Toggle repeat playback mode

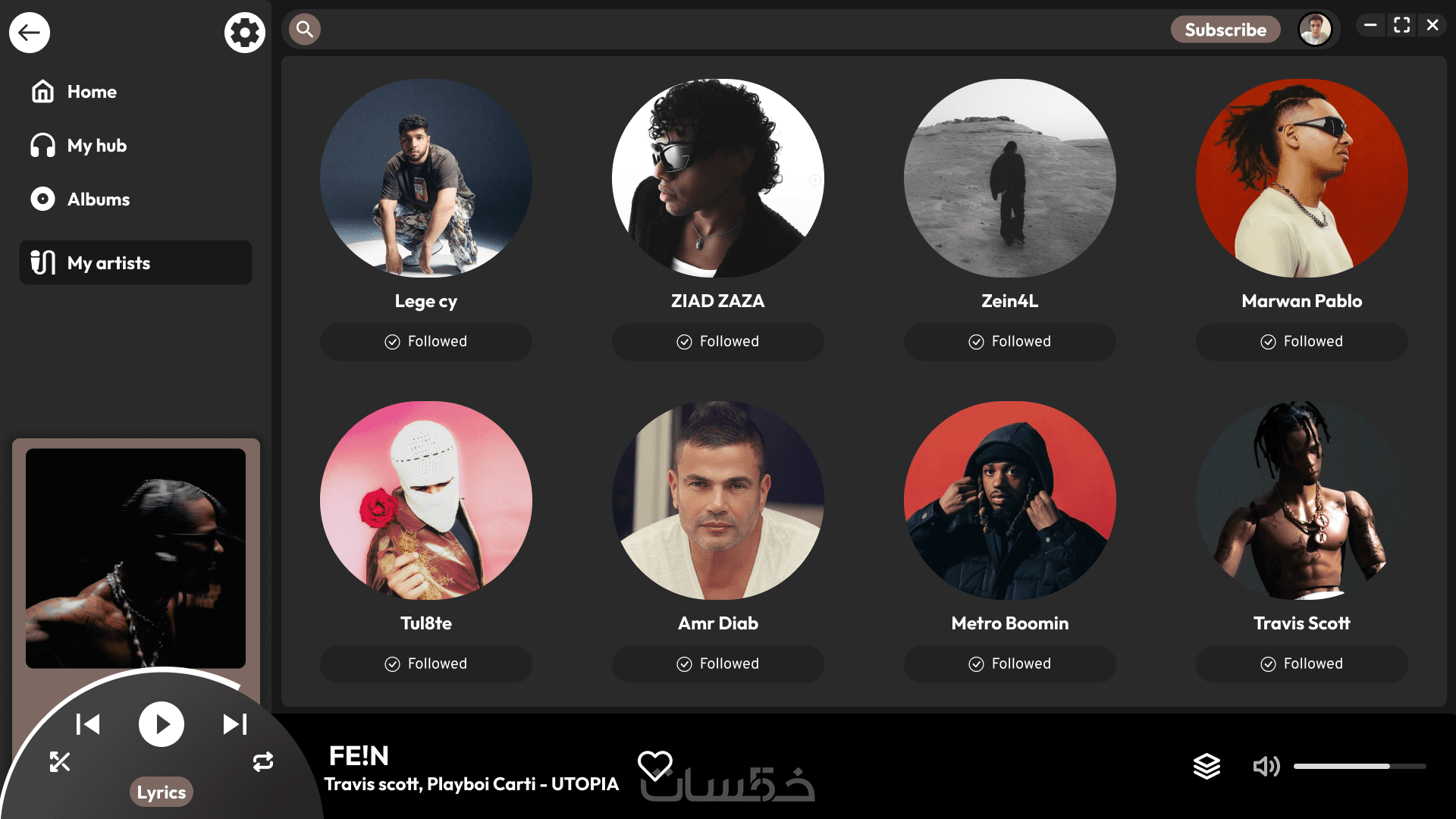[x=263, y=761]
